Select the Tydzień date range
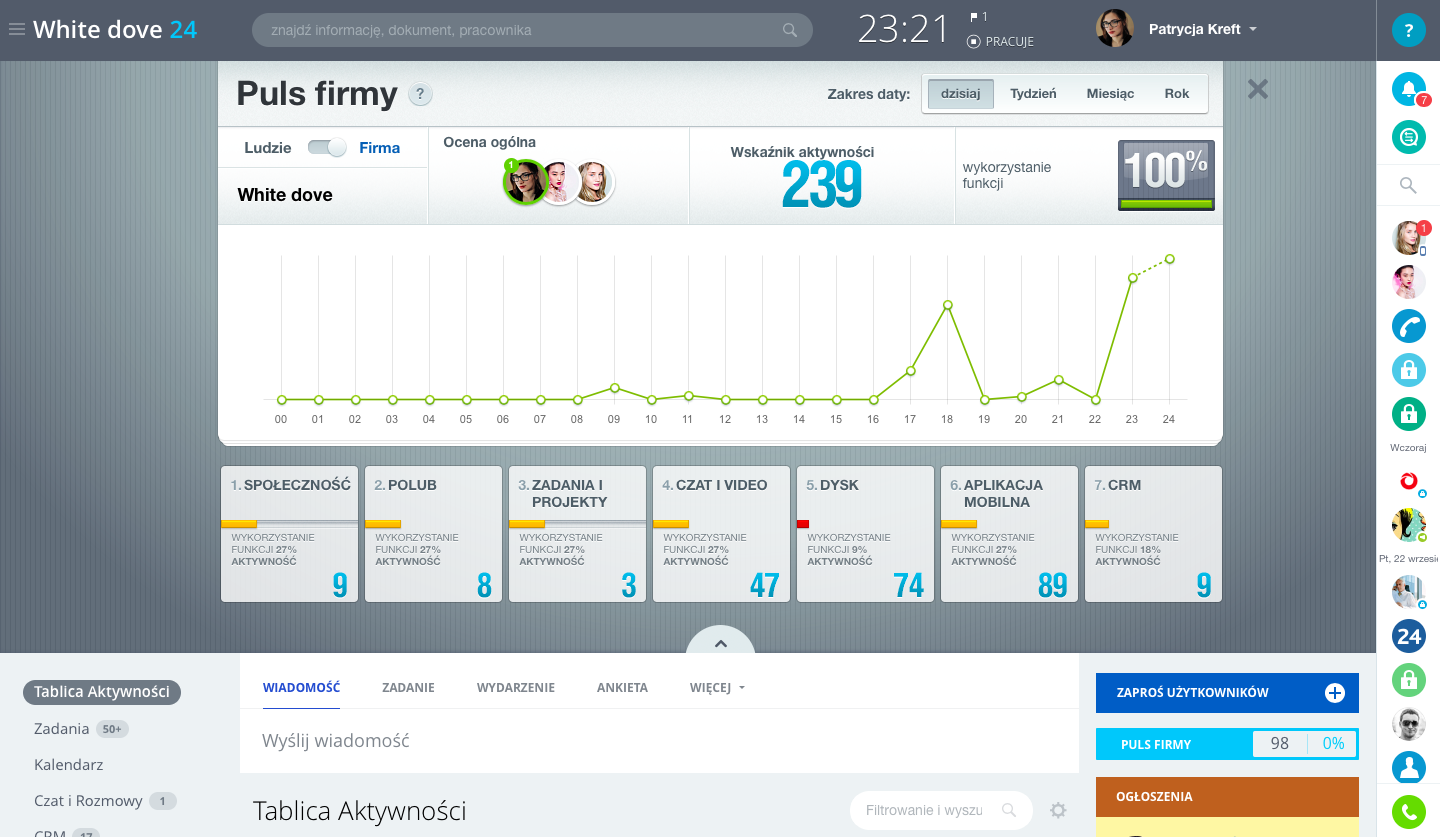The height and width of the screenshot is (837, 1440). (1033, 94)
